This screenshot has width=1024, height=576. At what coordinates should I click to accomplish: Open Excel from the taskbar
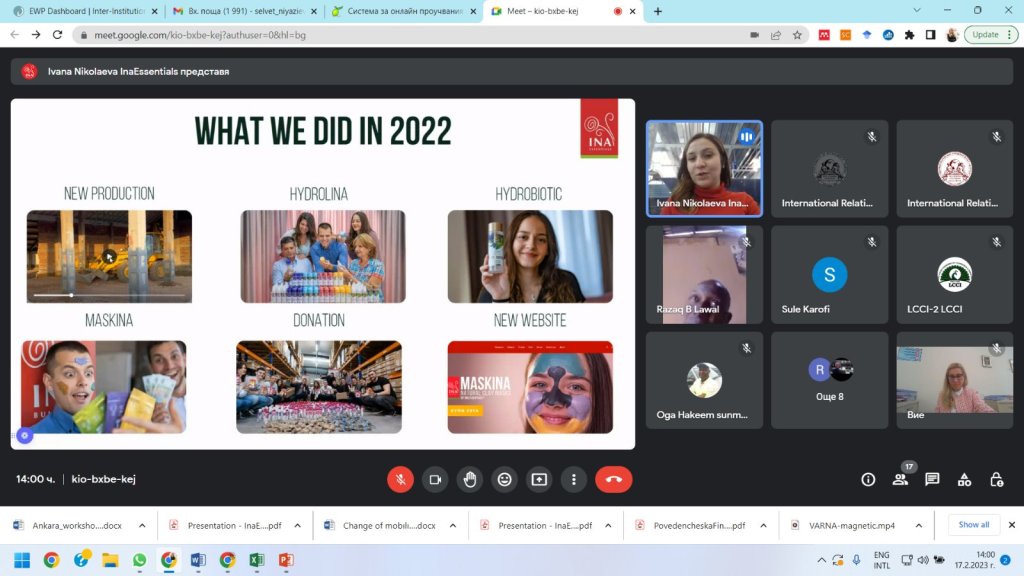point(257,560)
